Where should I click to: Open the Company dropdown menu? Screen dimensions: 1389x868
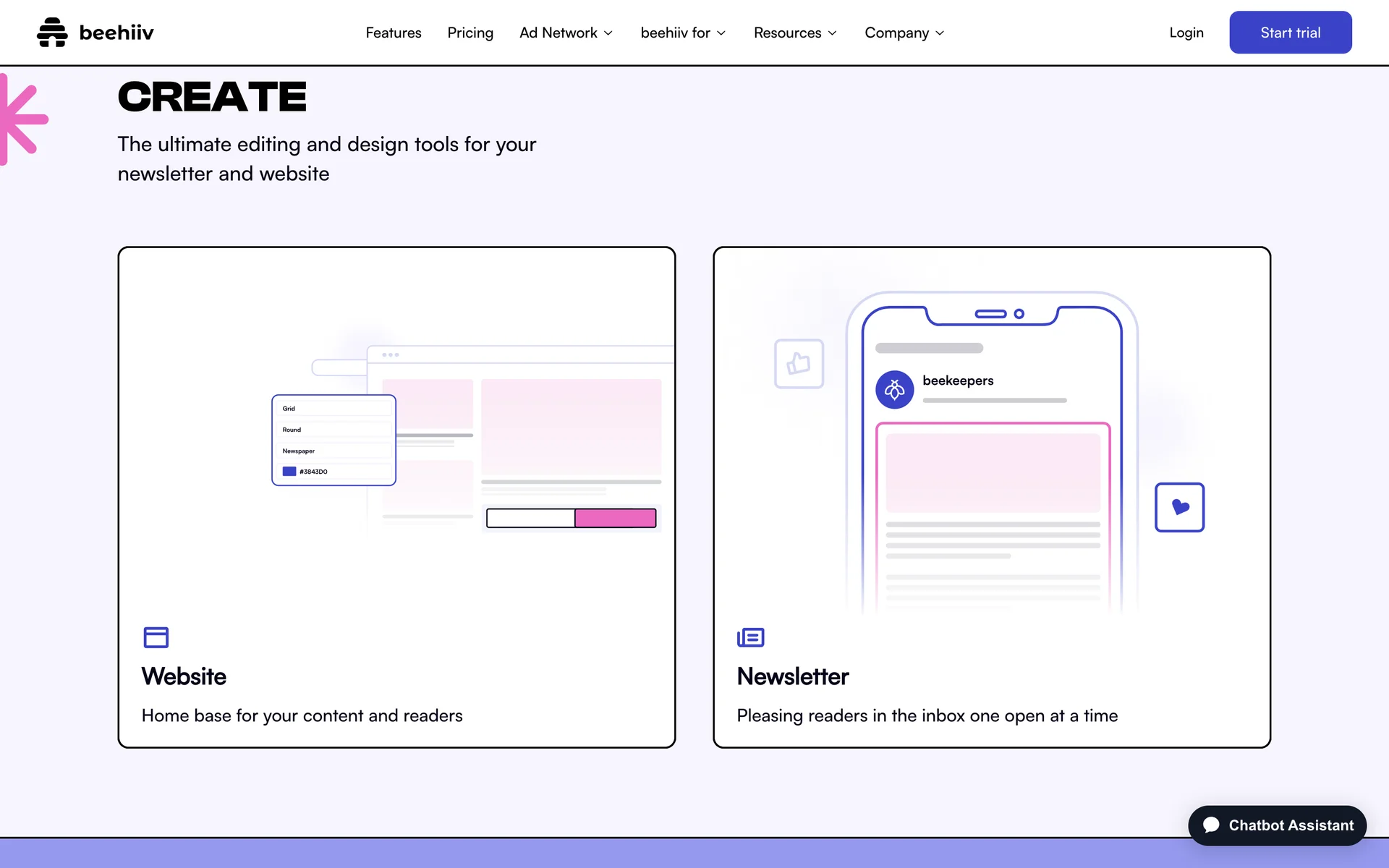click(x=904, y=33)
